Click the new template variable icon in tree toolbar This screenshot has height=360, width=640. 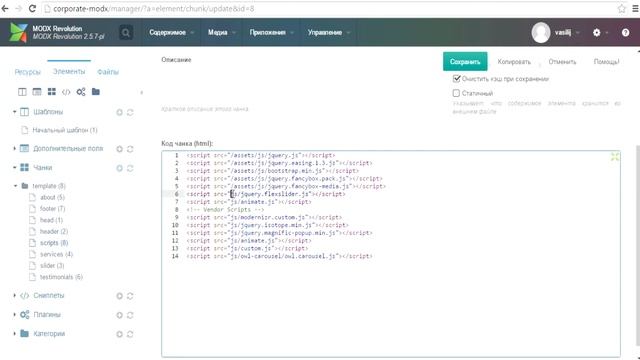click(37, 92)
